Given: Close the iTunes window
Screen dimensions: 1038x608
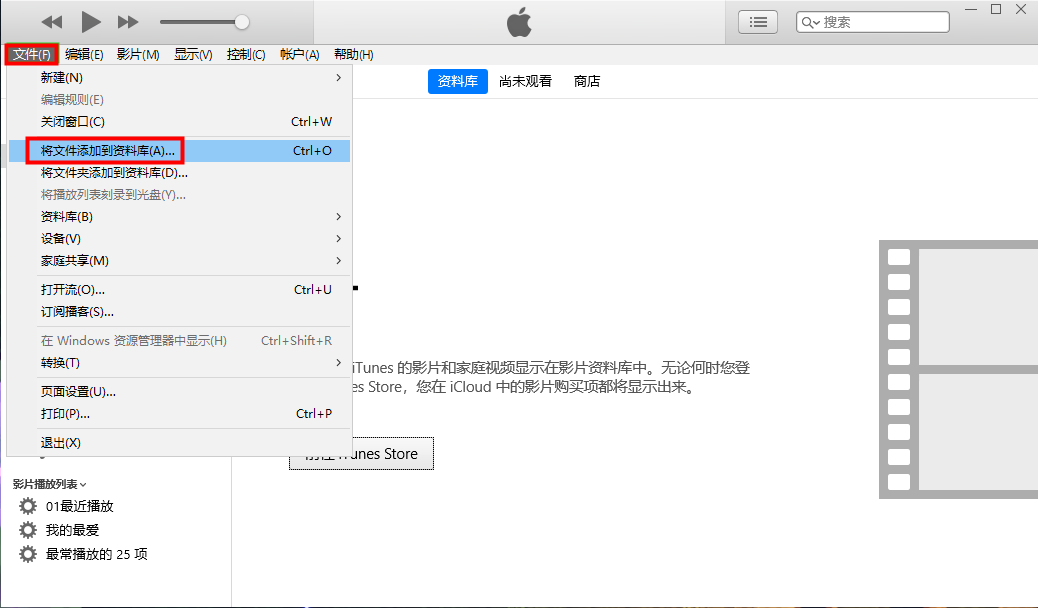Looking at the screenshot, I should [x=1021, y=9].
